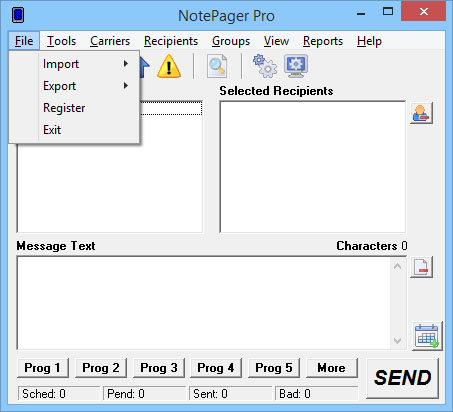Click the Prog 4 button
Image resolution: width=453 pixels, height=412 pixels.
pos(216,368)
